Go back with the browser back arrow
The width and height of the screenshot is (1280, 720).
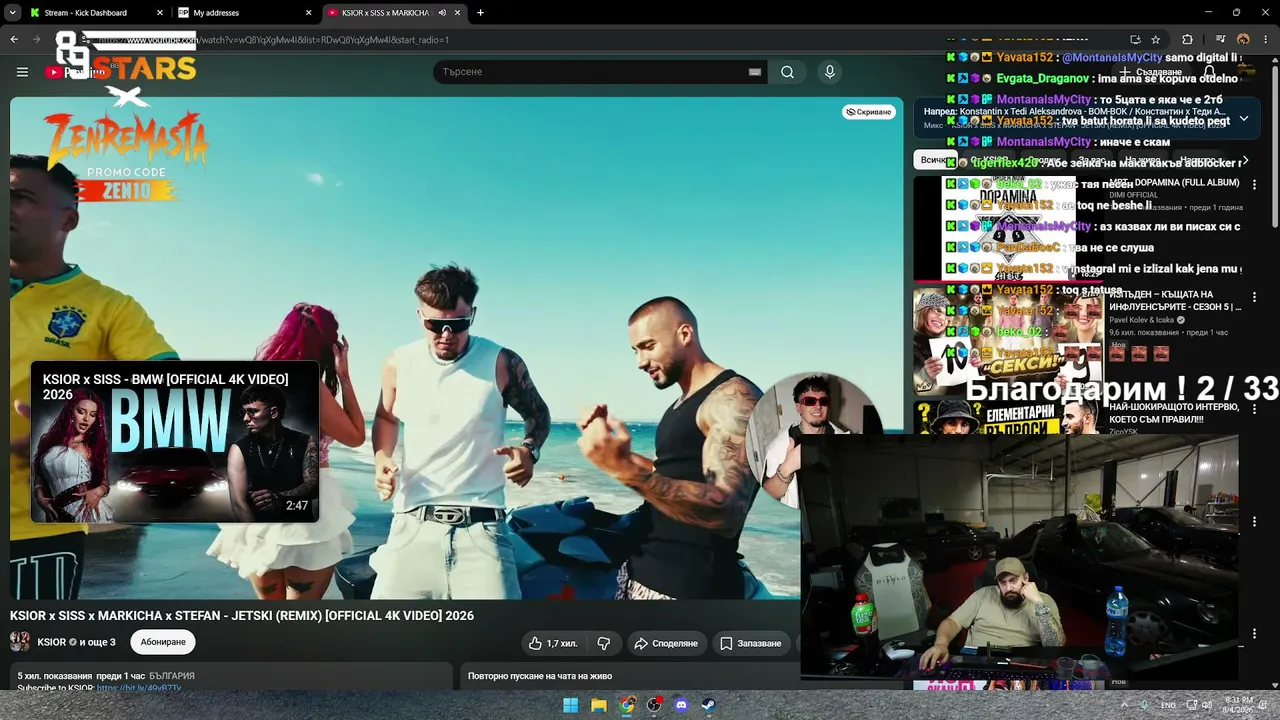(14, 40)
